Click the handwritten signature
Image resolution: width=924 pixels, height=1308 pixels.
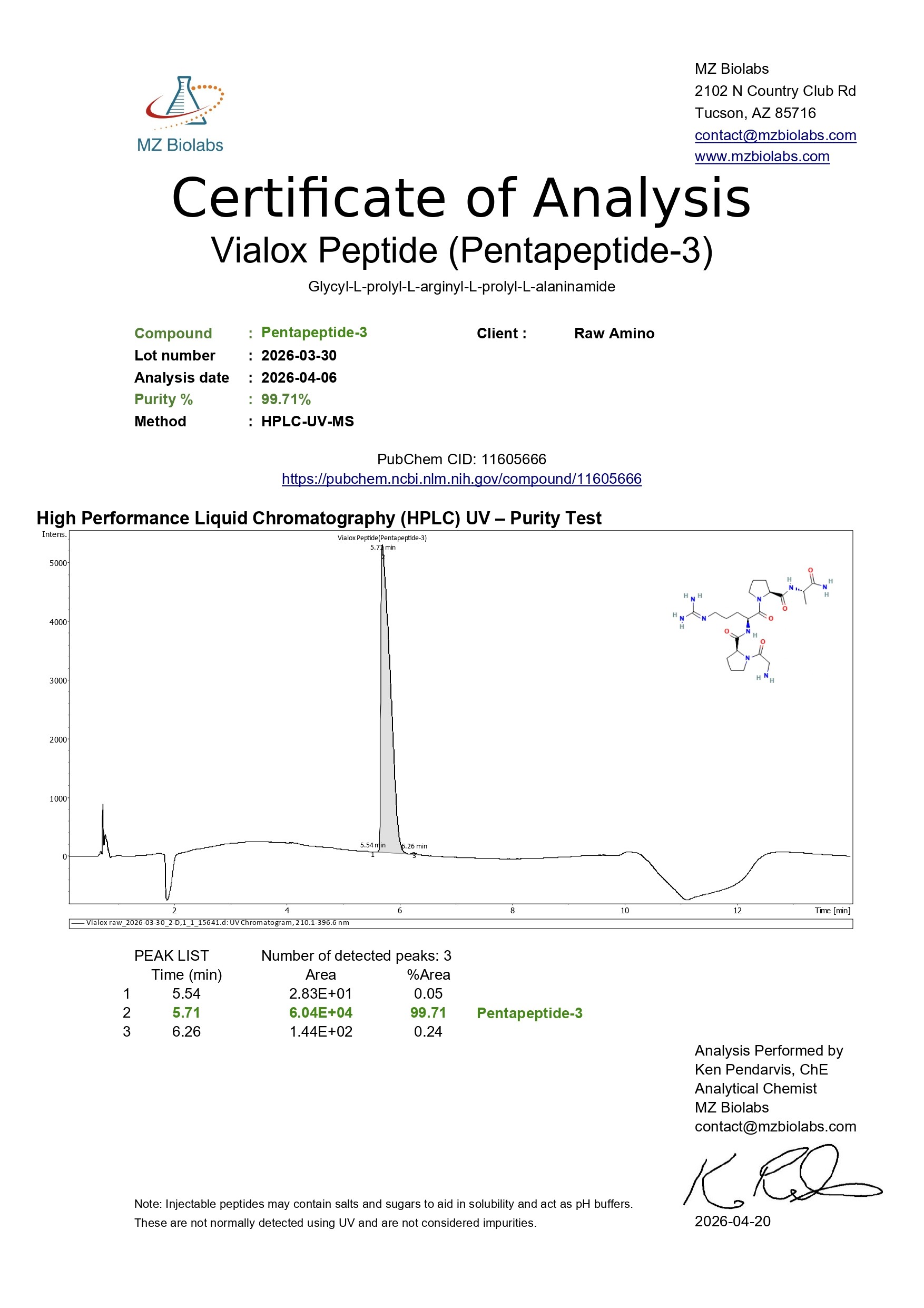coord(783,1177)
